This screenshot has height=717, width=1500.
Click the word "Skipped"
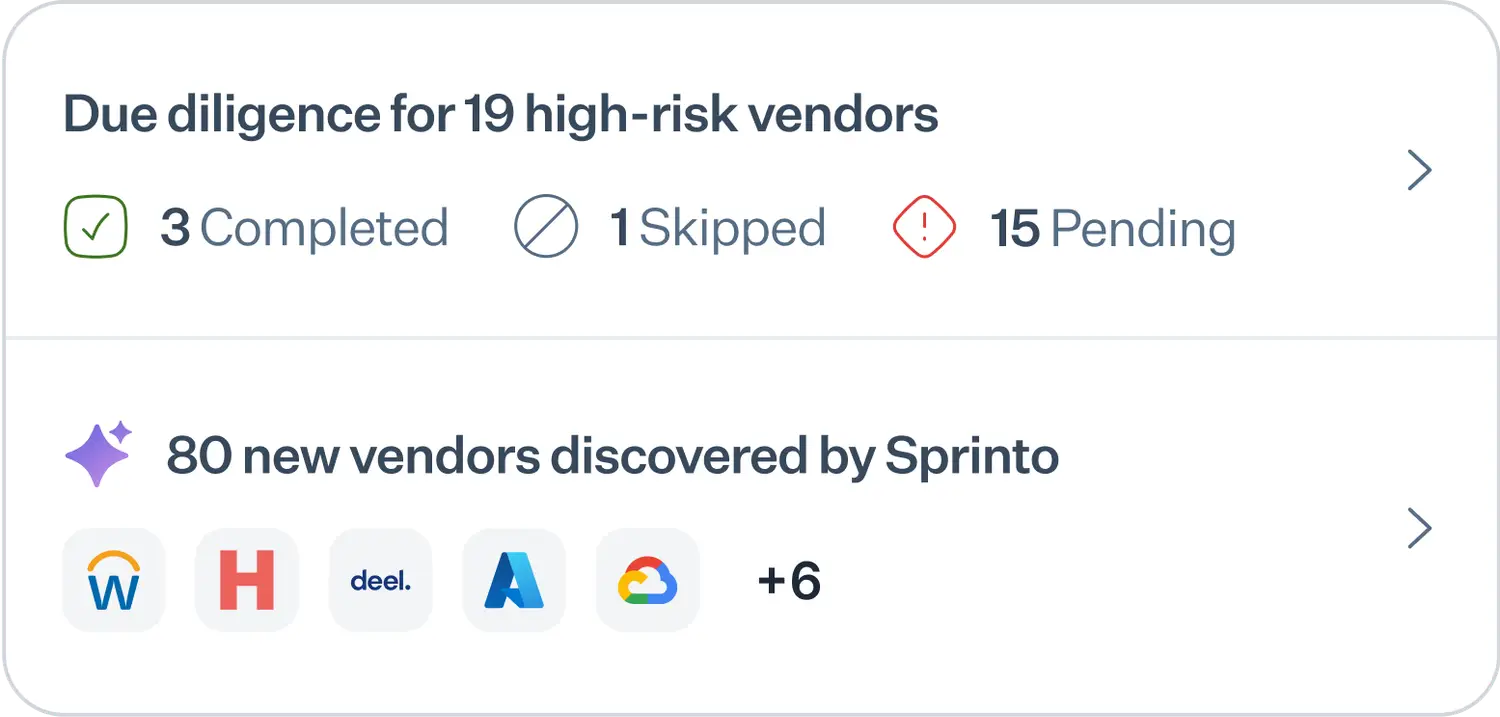732,229
